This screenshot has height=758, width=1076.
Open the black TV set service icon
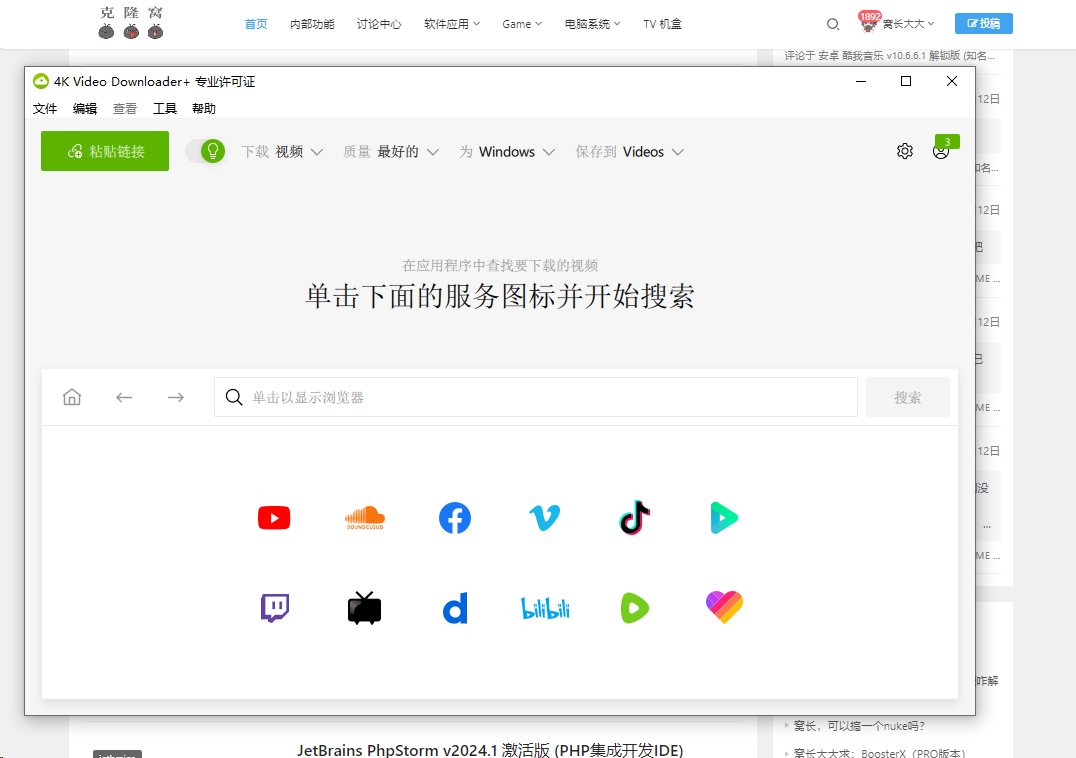pyautogui.click(x=364, y=608)
